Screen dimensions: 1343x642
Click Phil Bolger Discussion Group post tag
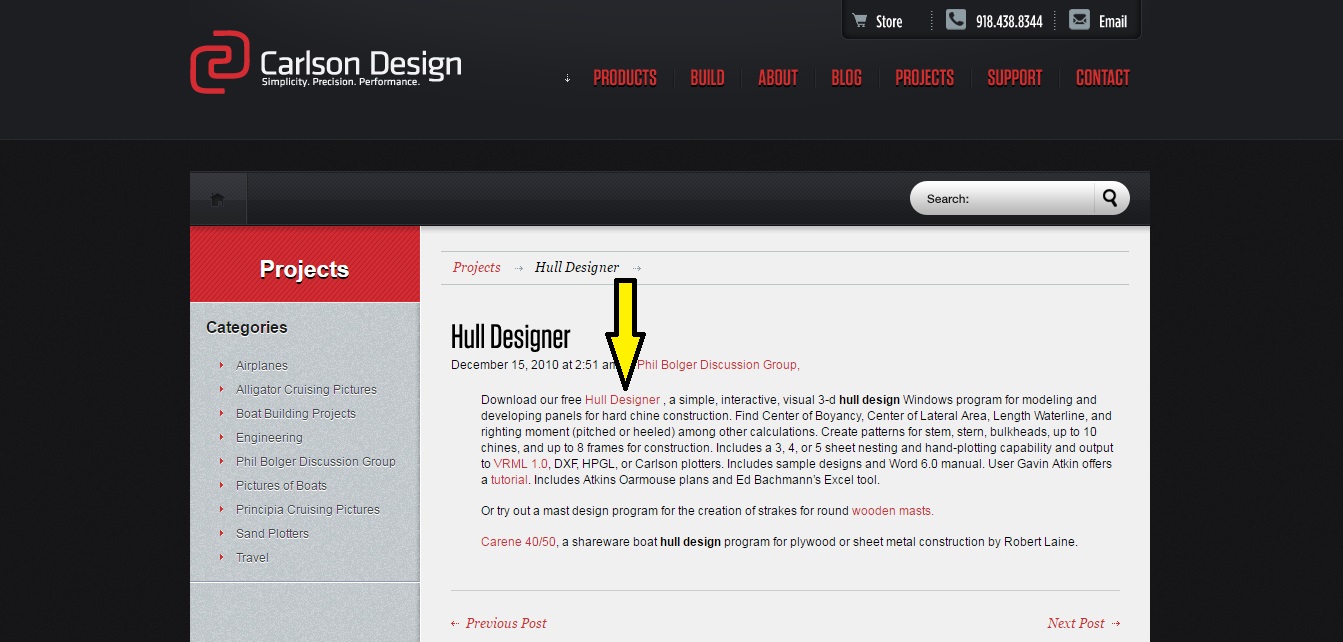[x=718, y=365]
